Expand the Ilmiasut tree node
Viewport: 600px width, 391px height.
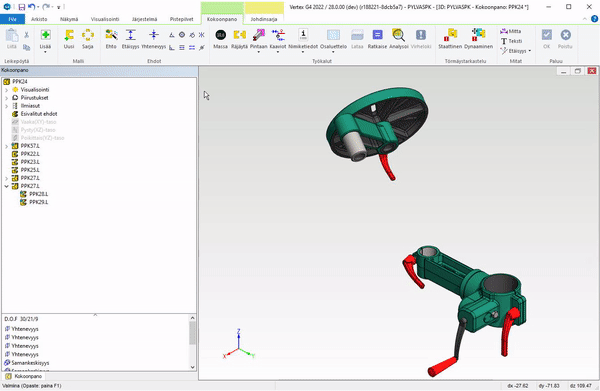coord(7,106)
